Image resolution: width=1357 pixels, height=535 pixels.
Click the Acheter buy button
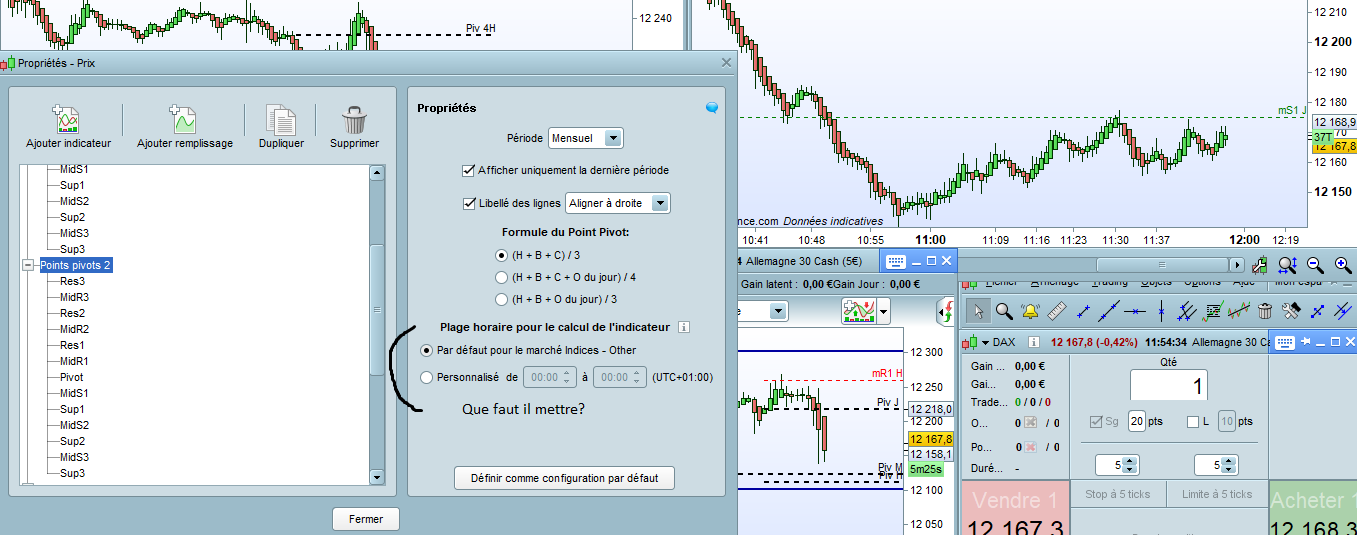click(1312, 510)
